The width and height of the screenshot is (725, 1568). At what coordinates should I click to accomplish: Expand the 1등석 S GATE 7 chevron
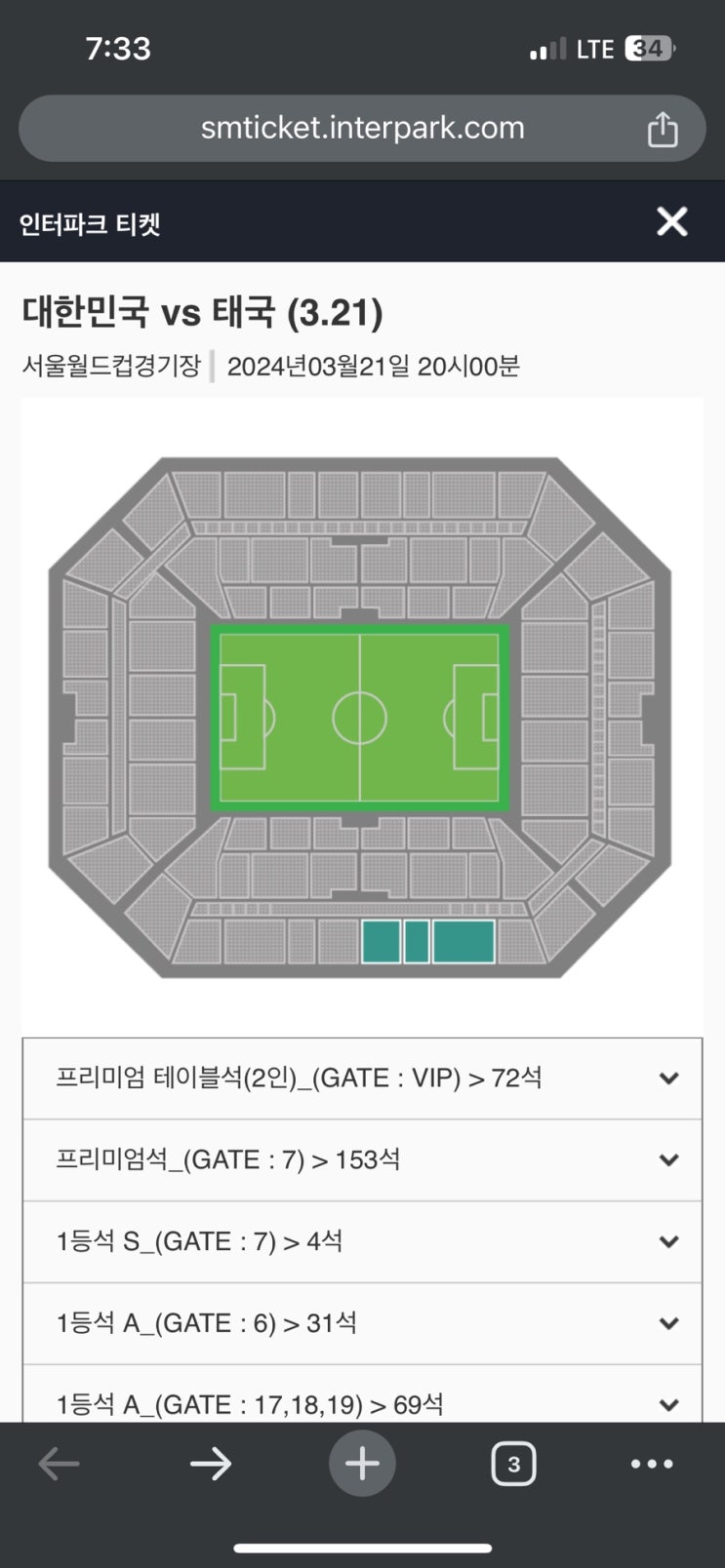[668, 1241]
